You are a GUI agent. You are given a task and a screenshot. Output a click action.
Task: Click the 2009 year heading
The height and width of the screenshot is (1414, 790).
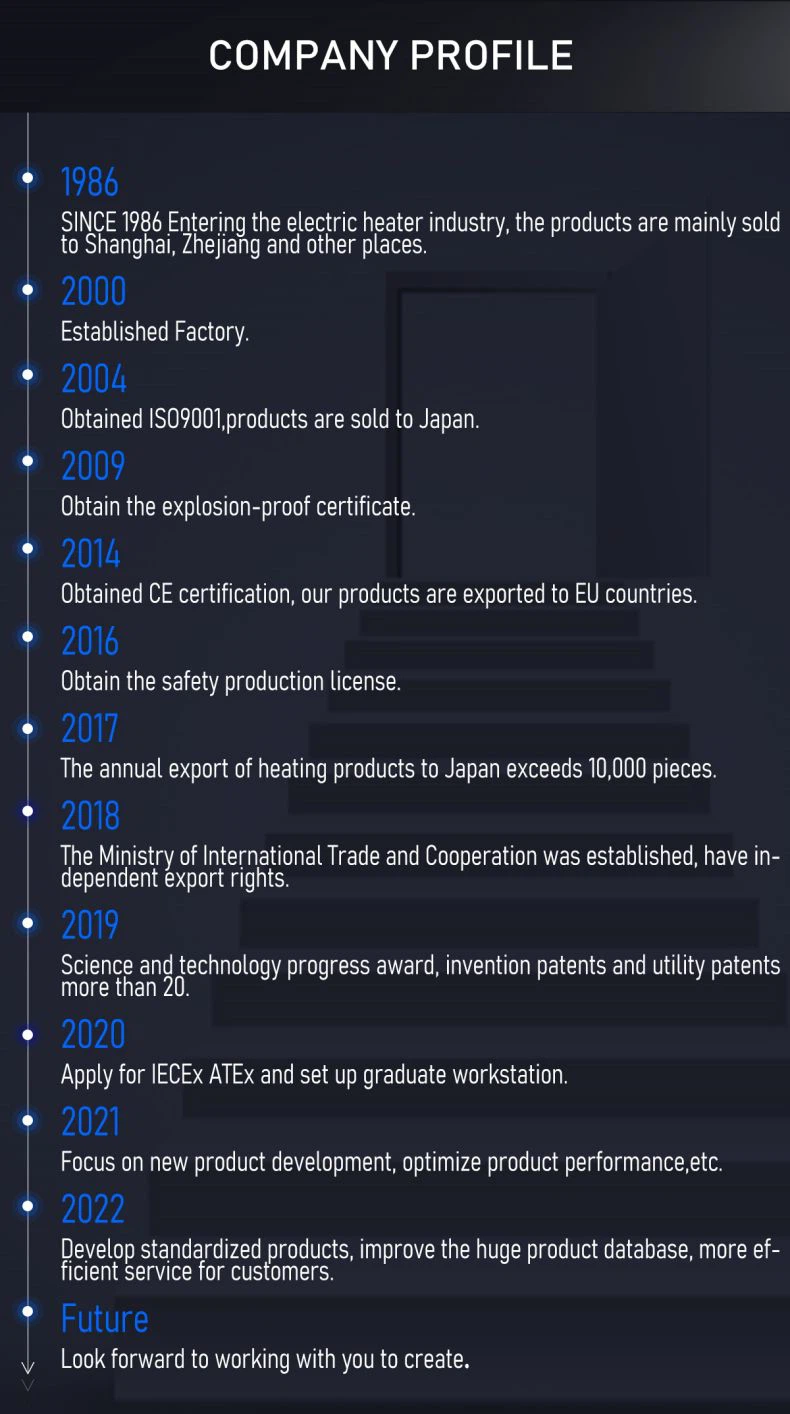[93, 467]
